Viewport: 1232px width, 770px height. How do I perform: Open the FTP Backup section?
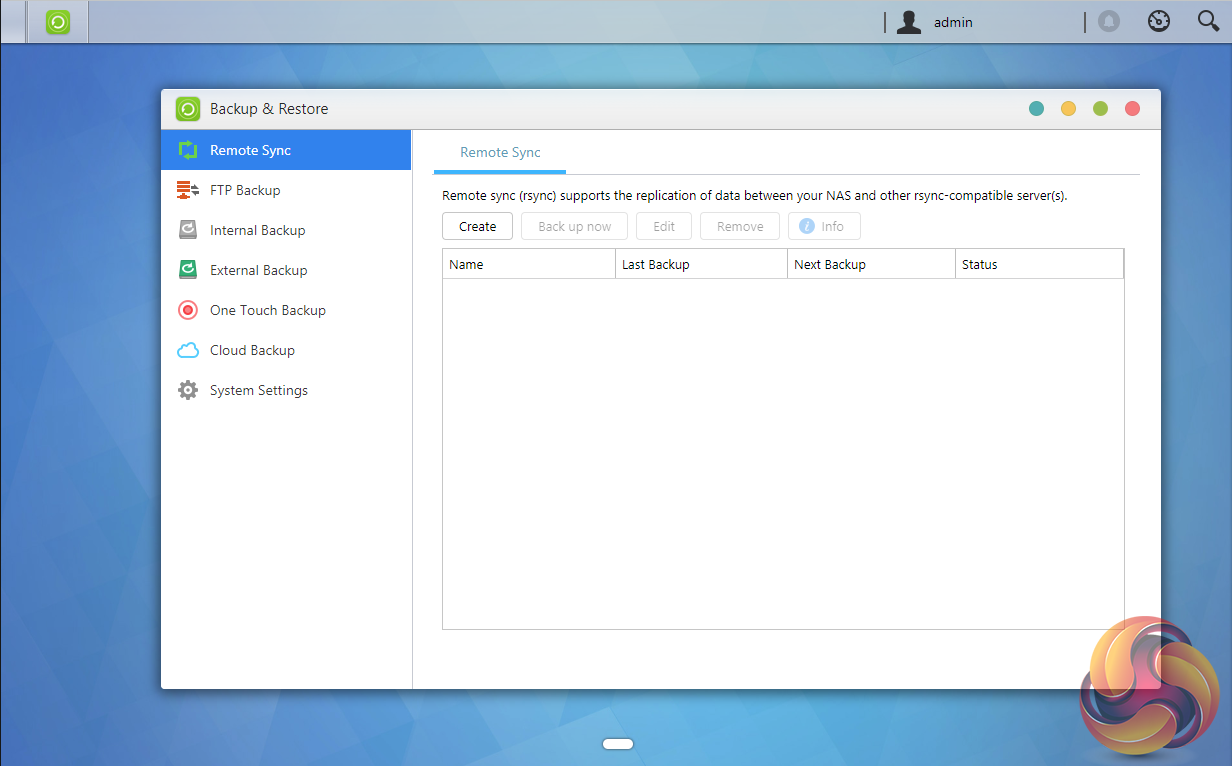[286, 190]
